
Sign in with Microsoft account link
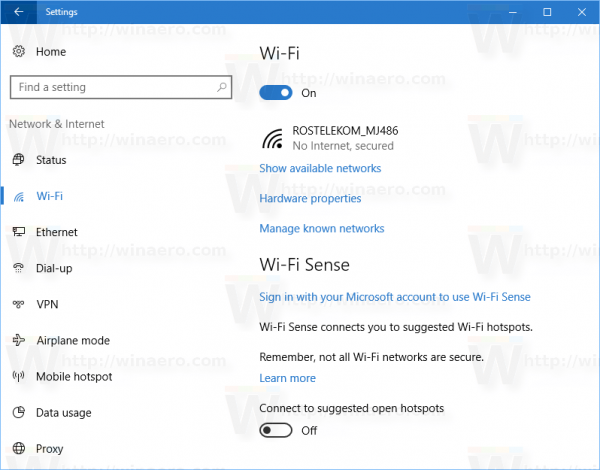click(395, 297)
